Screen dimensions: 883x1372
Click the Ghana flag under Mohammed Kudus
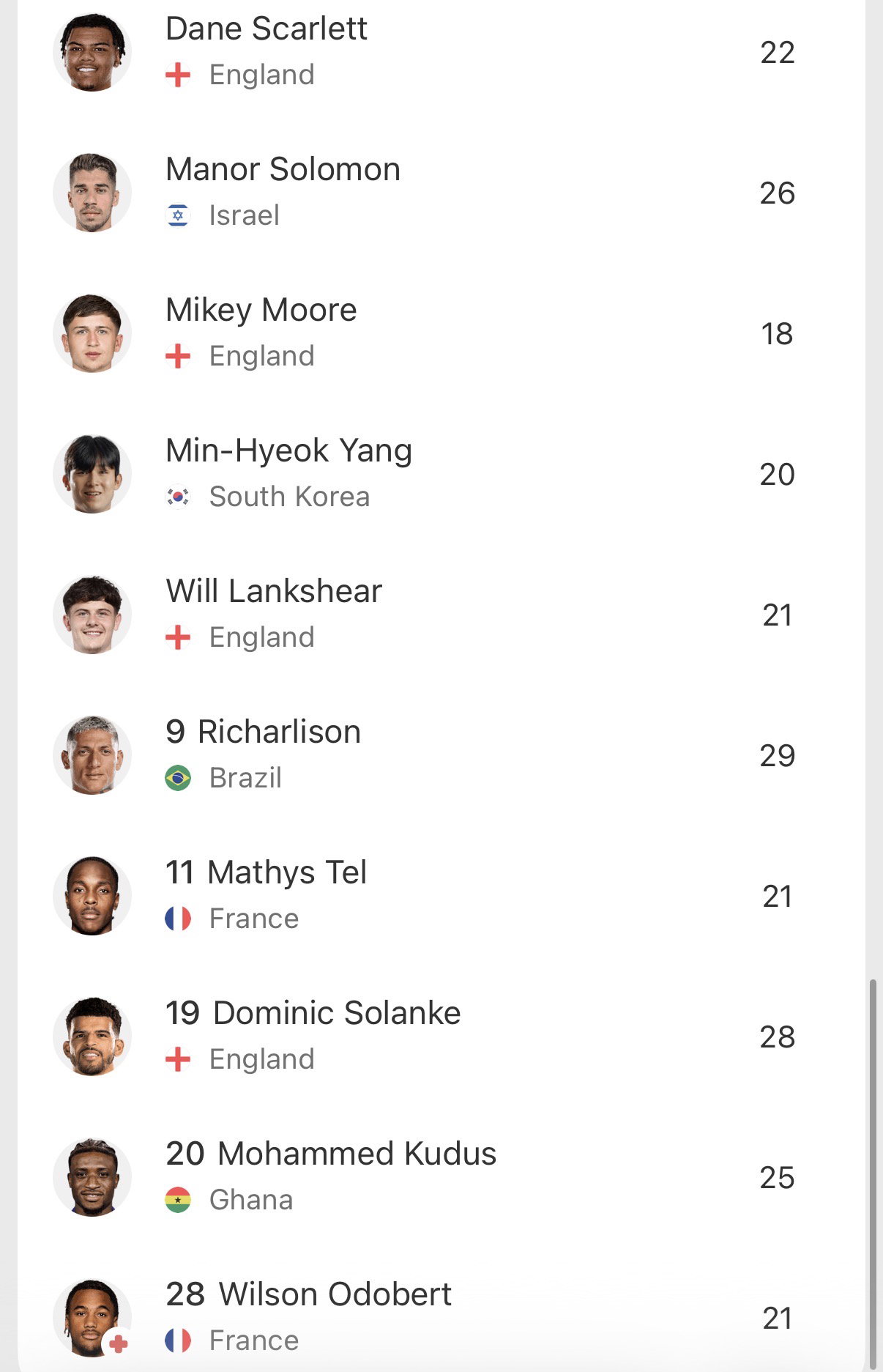pyautogui.click(x=178, y=1200)
